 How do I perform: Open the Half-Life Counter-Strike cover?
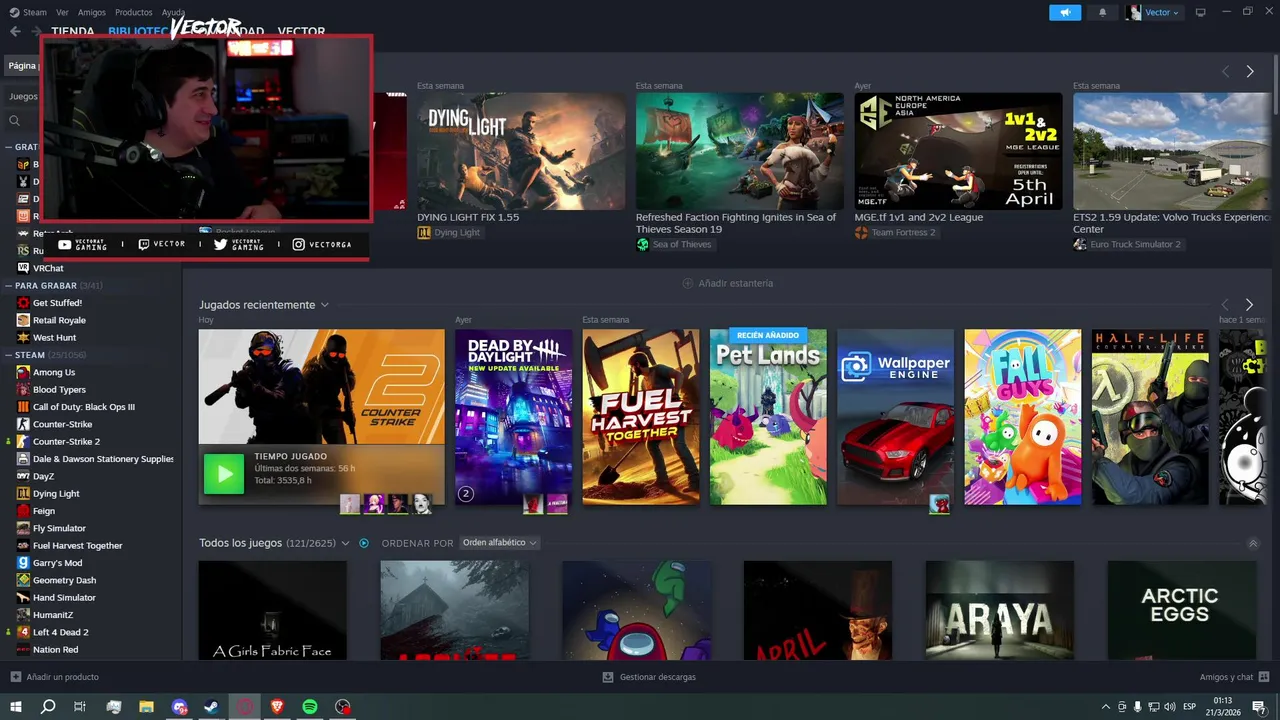[1150, 417]
